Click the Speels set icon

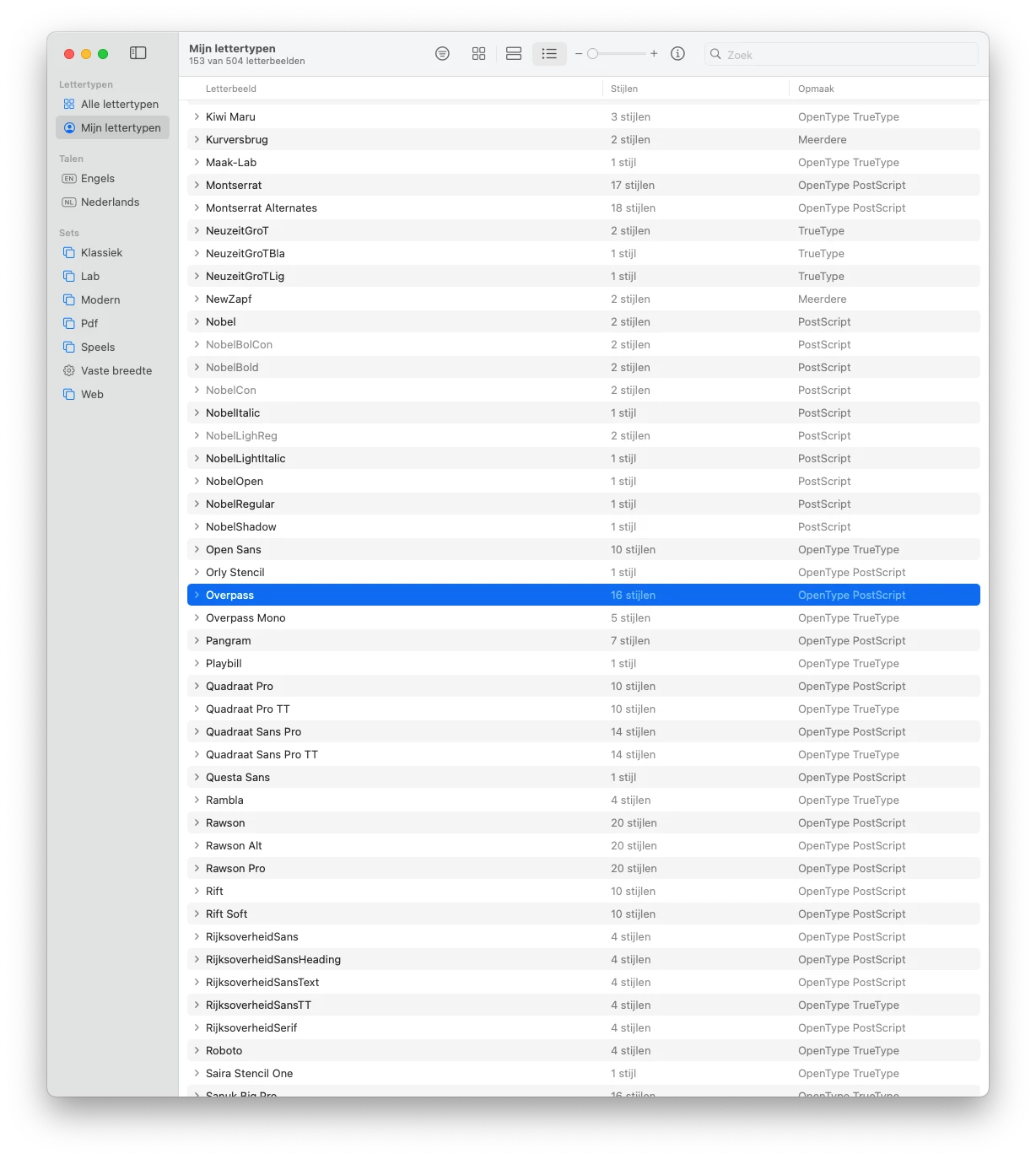(x=69, y=347)
